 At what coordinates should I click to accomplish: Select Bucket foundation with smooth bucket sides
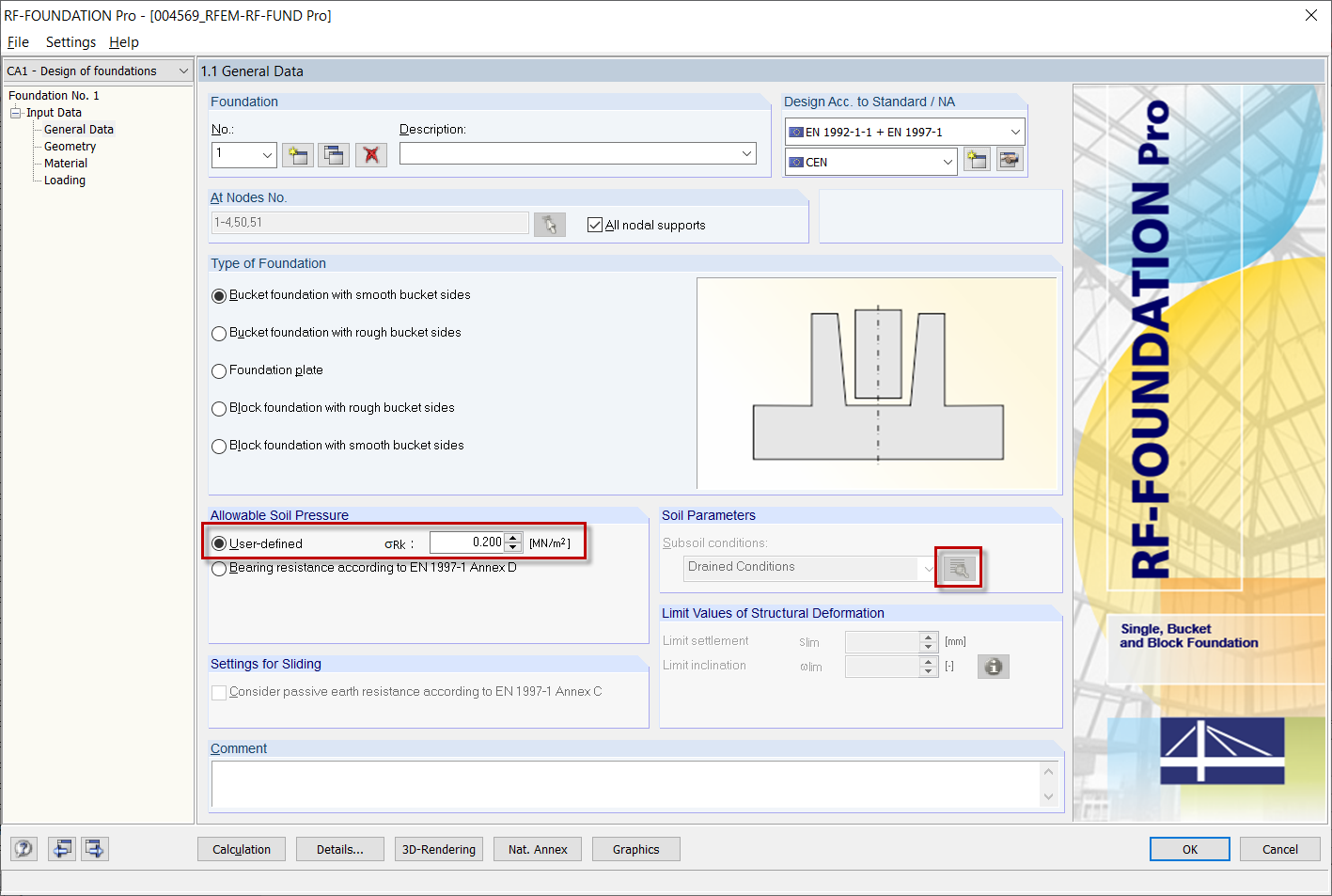point(219,295)
